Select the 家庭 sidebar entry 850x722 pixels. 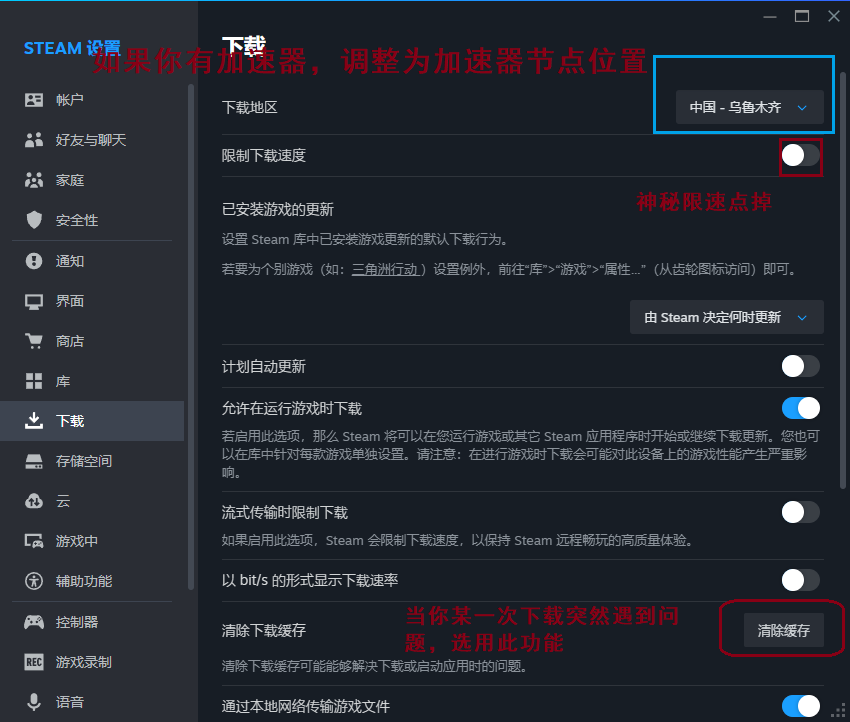click(x=92, y=180)
